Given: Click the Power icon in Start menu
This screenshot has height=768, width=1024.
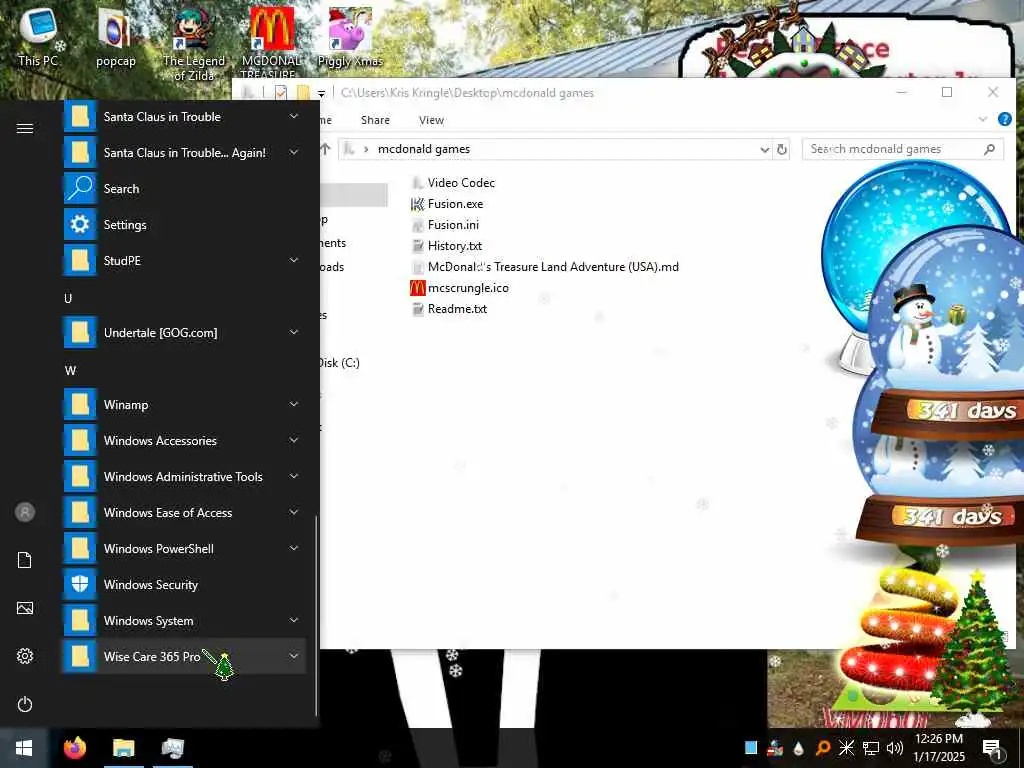Looking at the screenshot, I should pyautogui.click(x=25, y=704).
